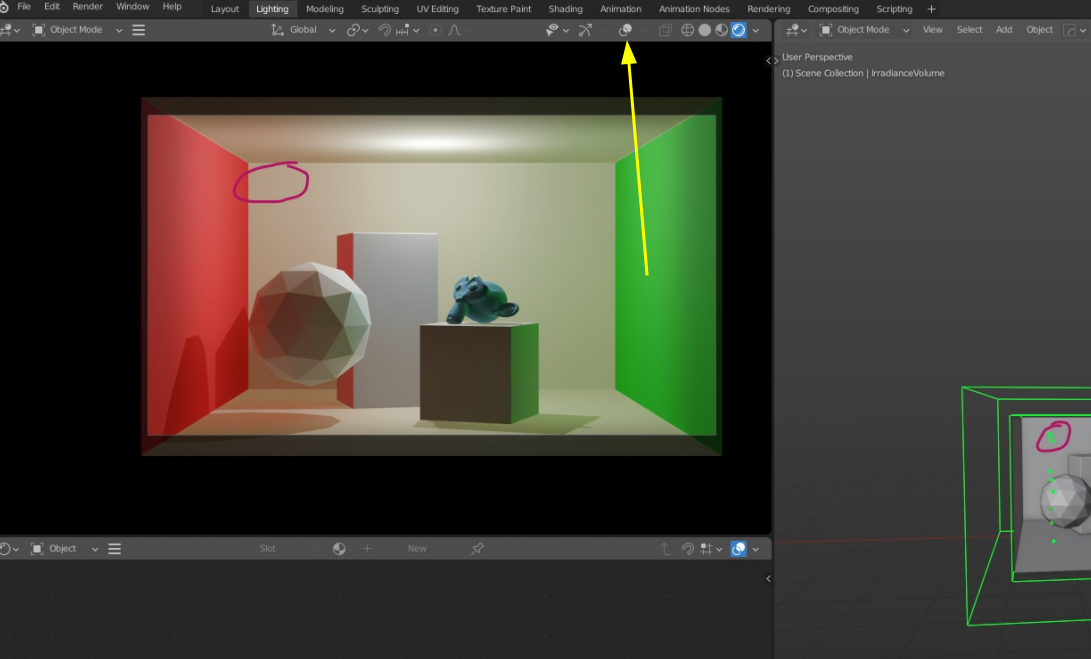Add a new workspace with plus button
1091x659 pixels.
pyautogui.click(x=931, y=9)
